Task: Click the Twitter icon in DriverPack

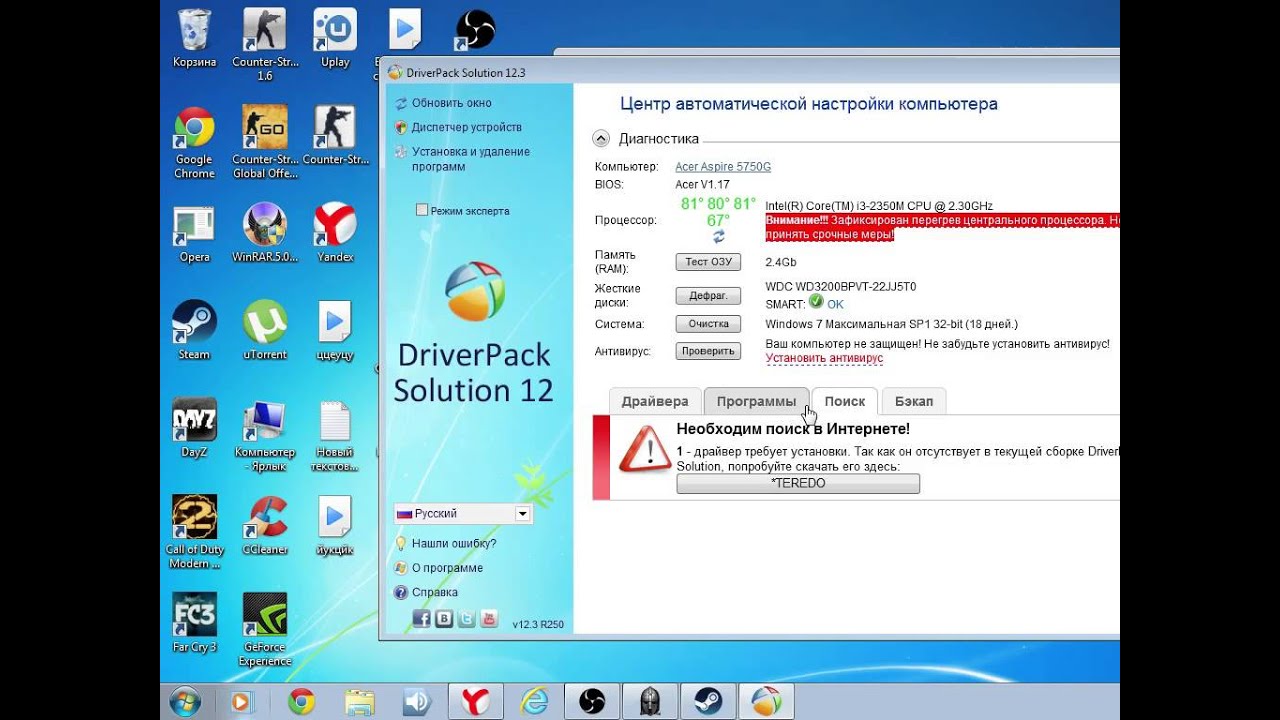Action: pyautogui.click(x=466, y=619)
